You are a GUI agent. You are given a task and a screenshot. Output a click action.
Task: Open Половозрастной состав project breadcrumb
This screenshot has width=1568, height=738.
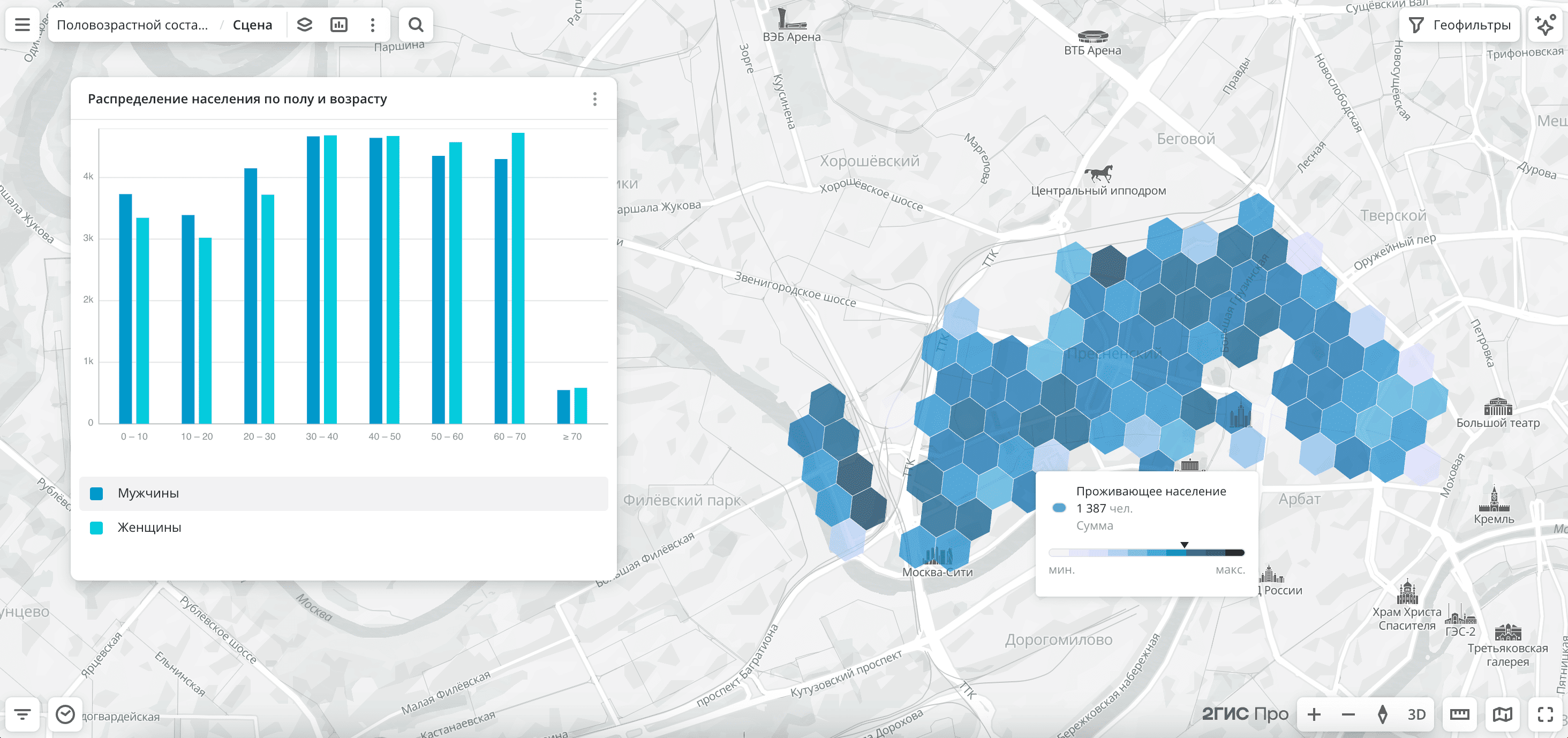(132, 25)
